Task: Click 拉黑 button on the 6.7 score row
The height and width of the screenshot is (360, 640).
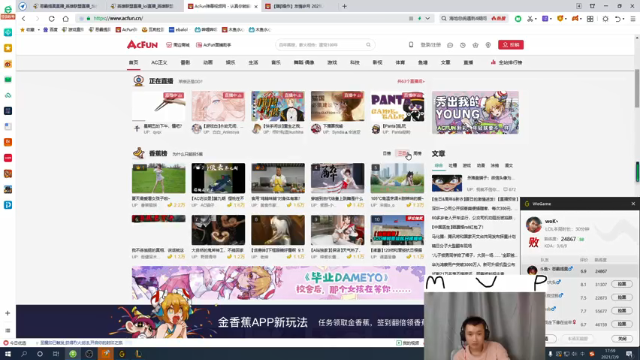Action: point(622,324)
